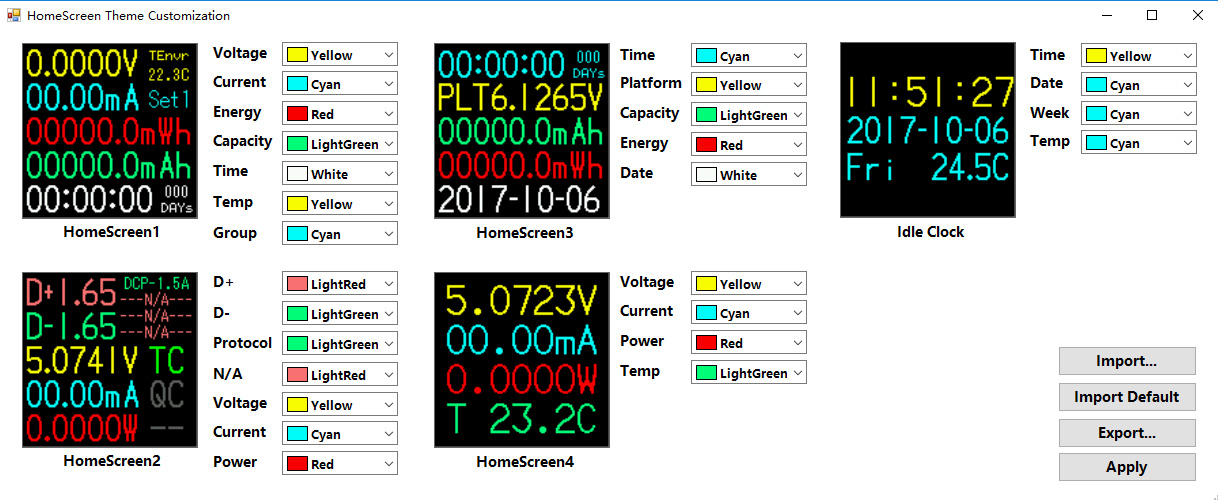Image resolution: width=1218 pixels, height=500 pixels.
Task: Click the HomeScreen4 preview image
Action: click(x=522, y=359)
